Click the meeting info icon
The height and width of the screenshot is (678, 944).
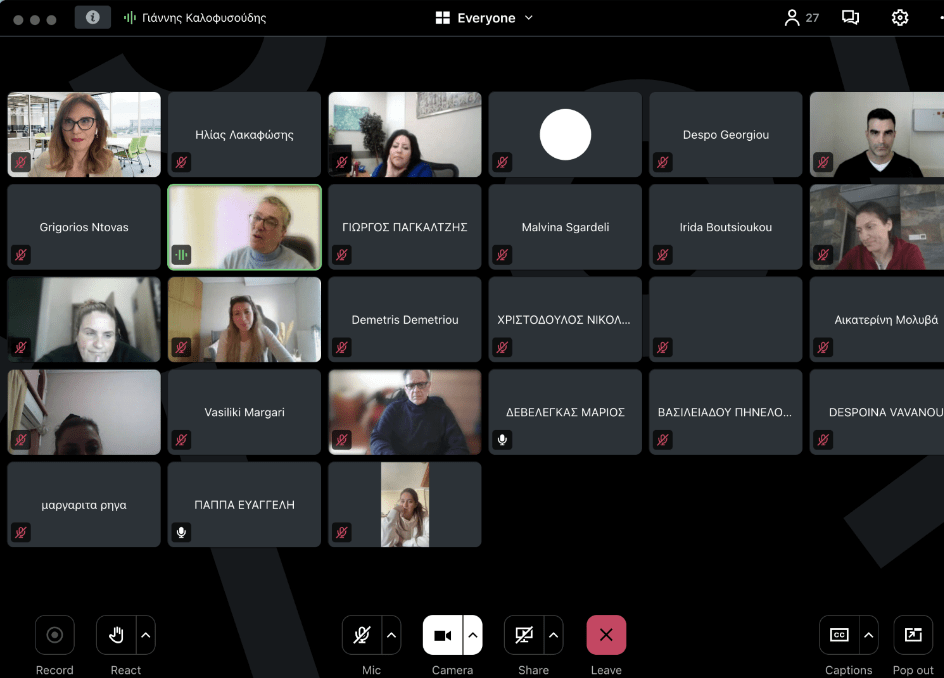tap(93, 17)
